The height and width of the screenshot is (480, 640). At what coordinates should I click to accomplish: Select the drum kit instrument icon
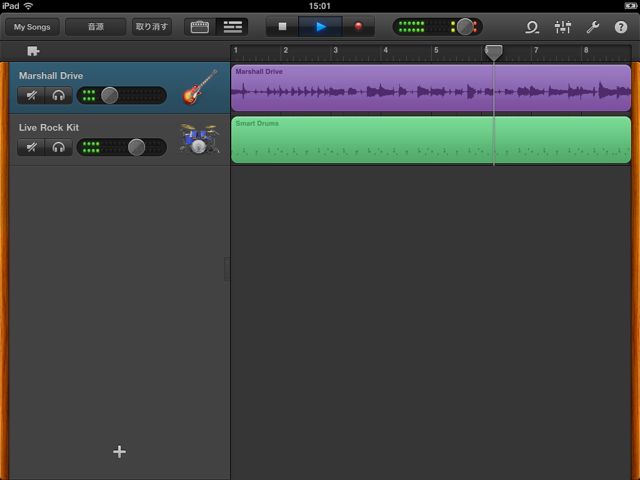coord(200,138)
